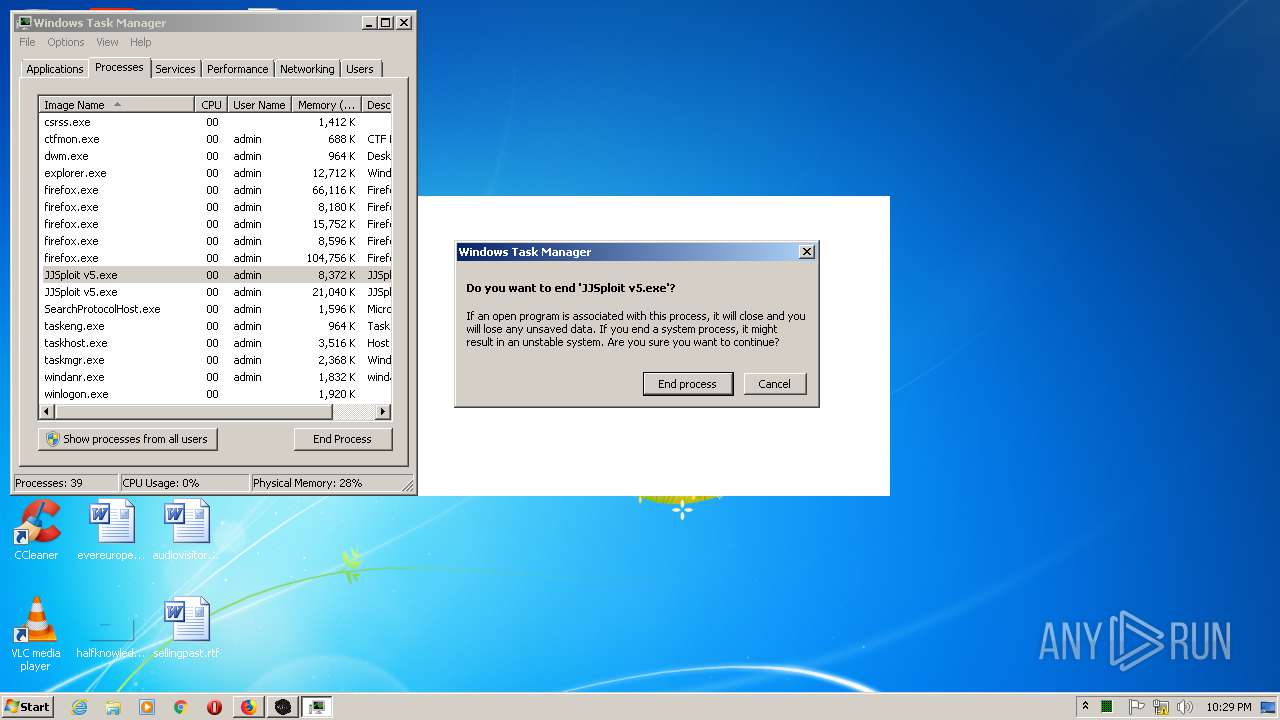Viewport: 1280px width, 720px height.
Task: Switch to the Applications tab
Action: (54, 69)
